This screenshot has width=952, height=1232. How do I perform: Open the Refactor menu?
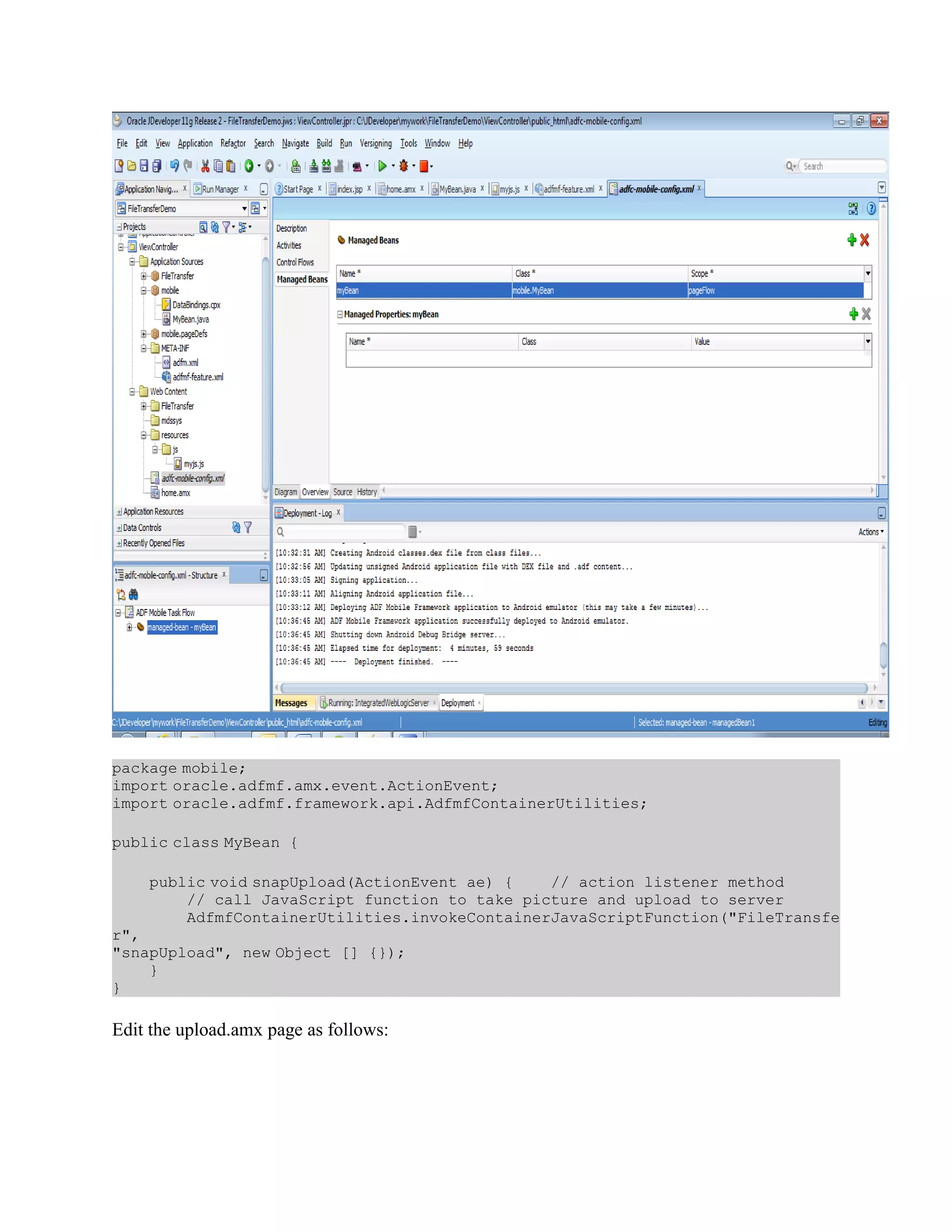[x=233, y=143]
